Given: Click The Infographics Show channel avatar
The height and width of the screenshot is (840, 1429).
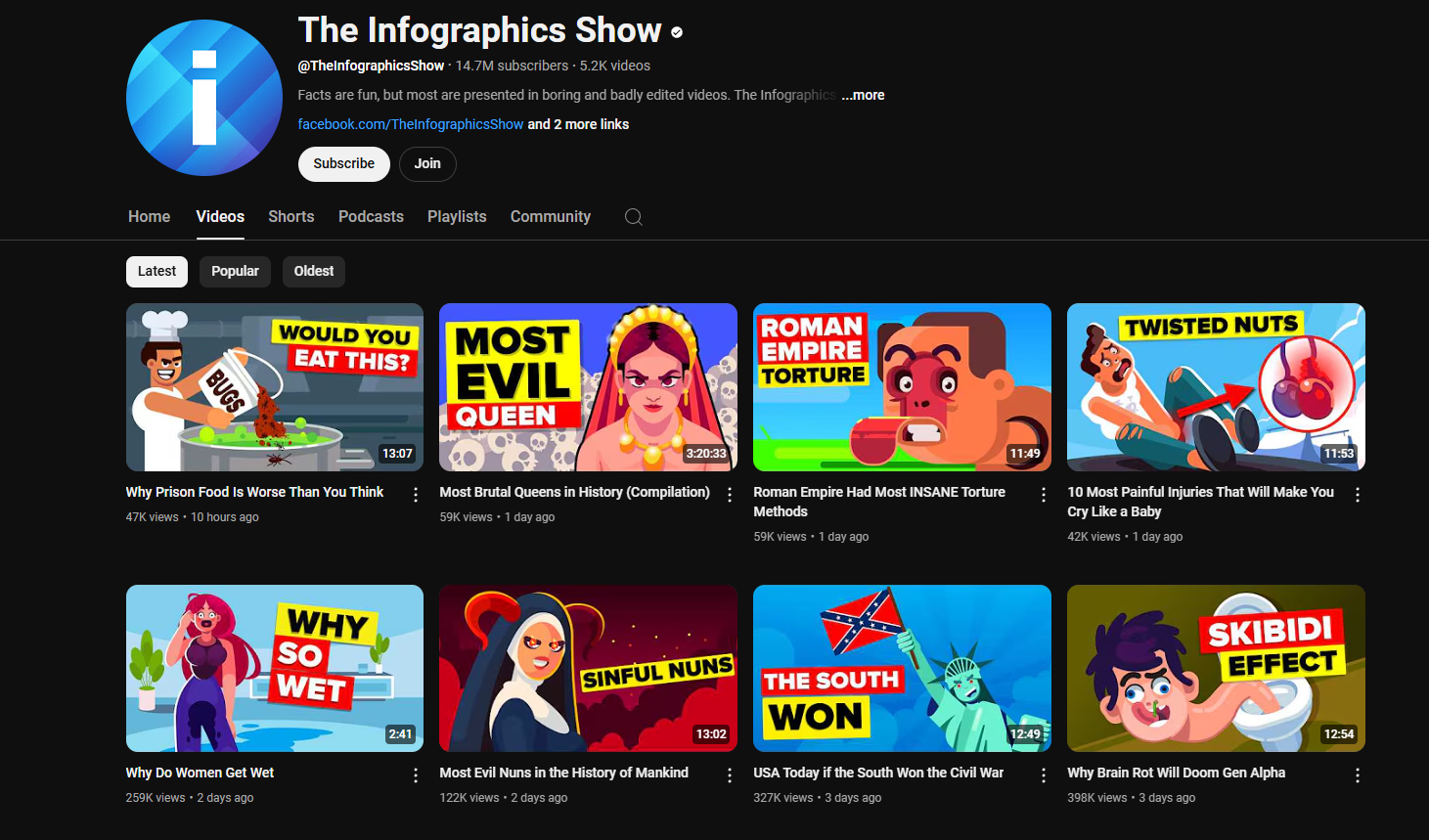Looking at the screenshot, I should click(204, 98).
